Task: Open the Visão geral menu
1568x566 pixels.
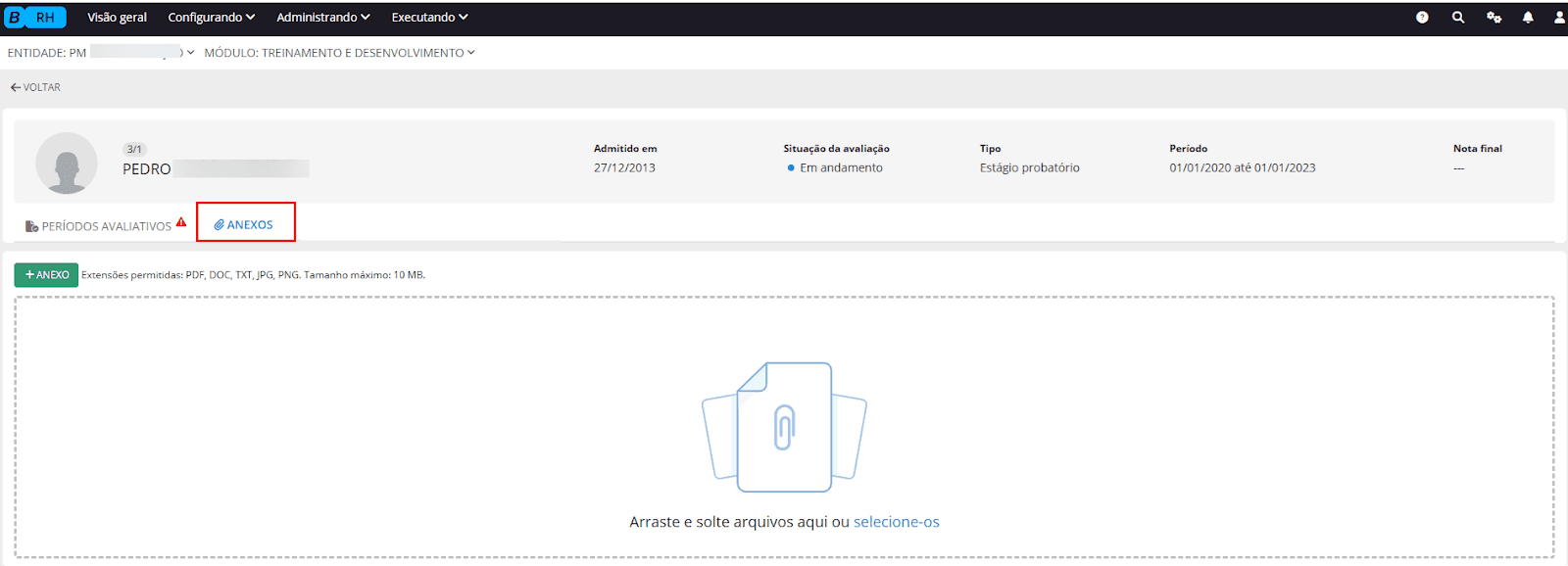Action: (x=117, y=18)
